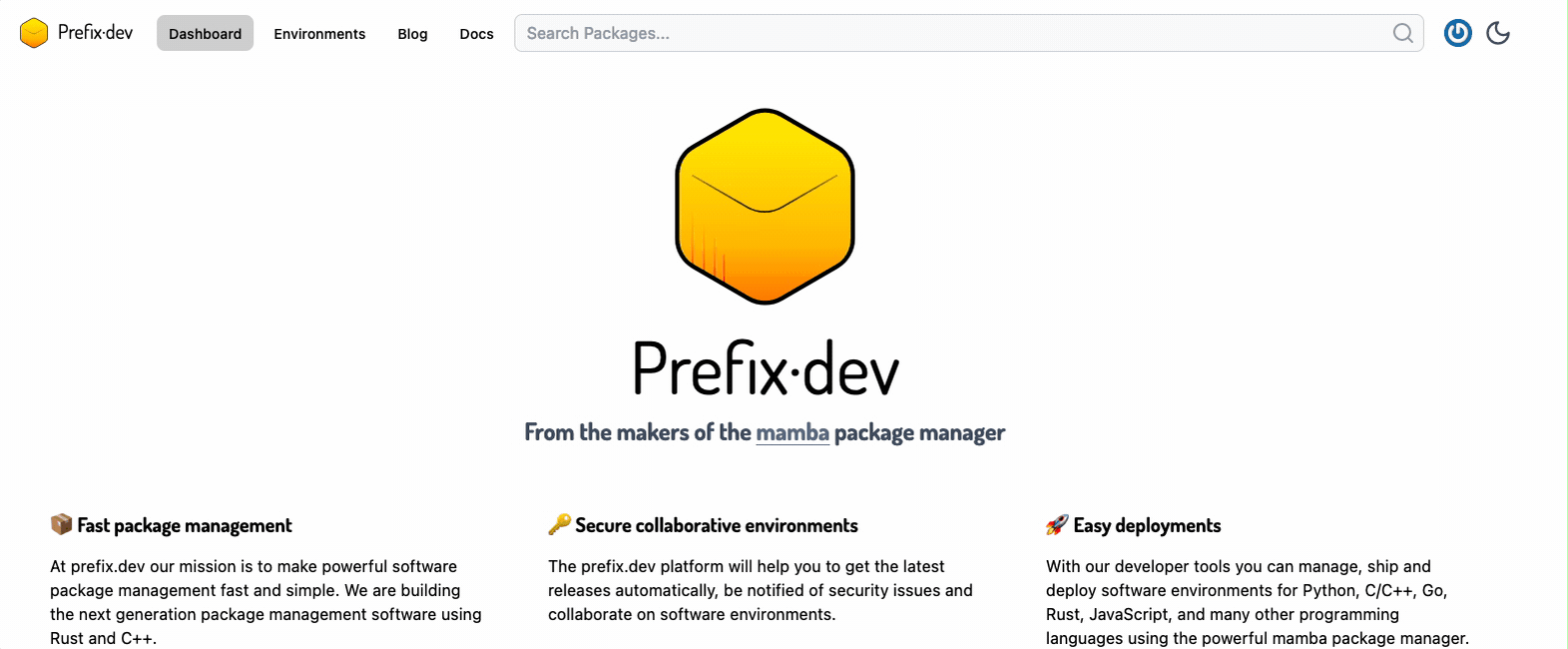The width and height of the screenshot is (1568, 649).
Task: Click the tagline about makers of mamba
Action: (765, 432)
